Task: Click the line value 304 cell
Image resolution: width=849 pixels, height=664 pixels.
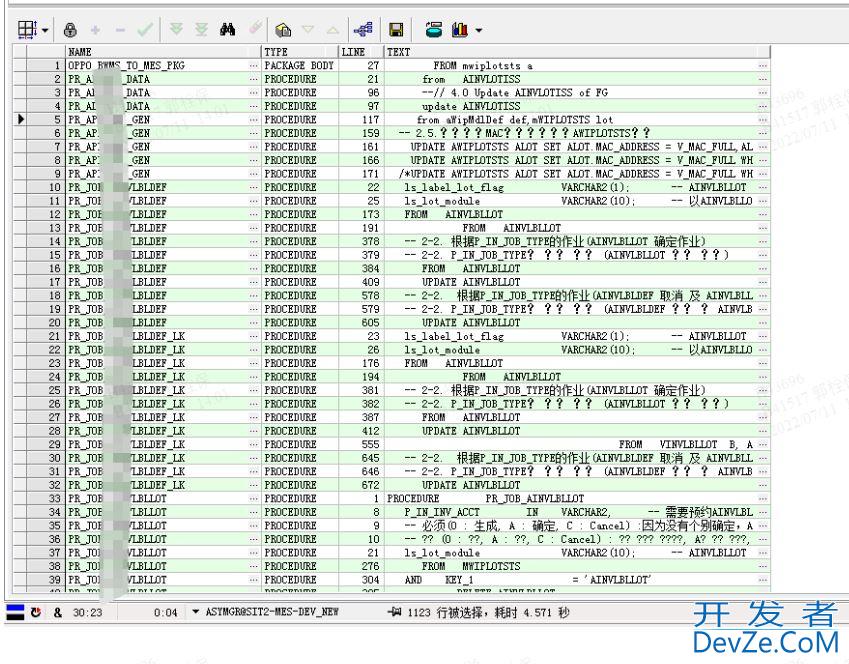Action: pos(361,580)
